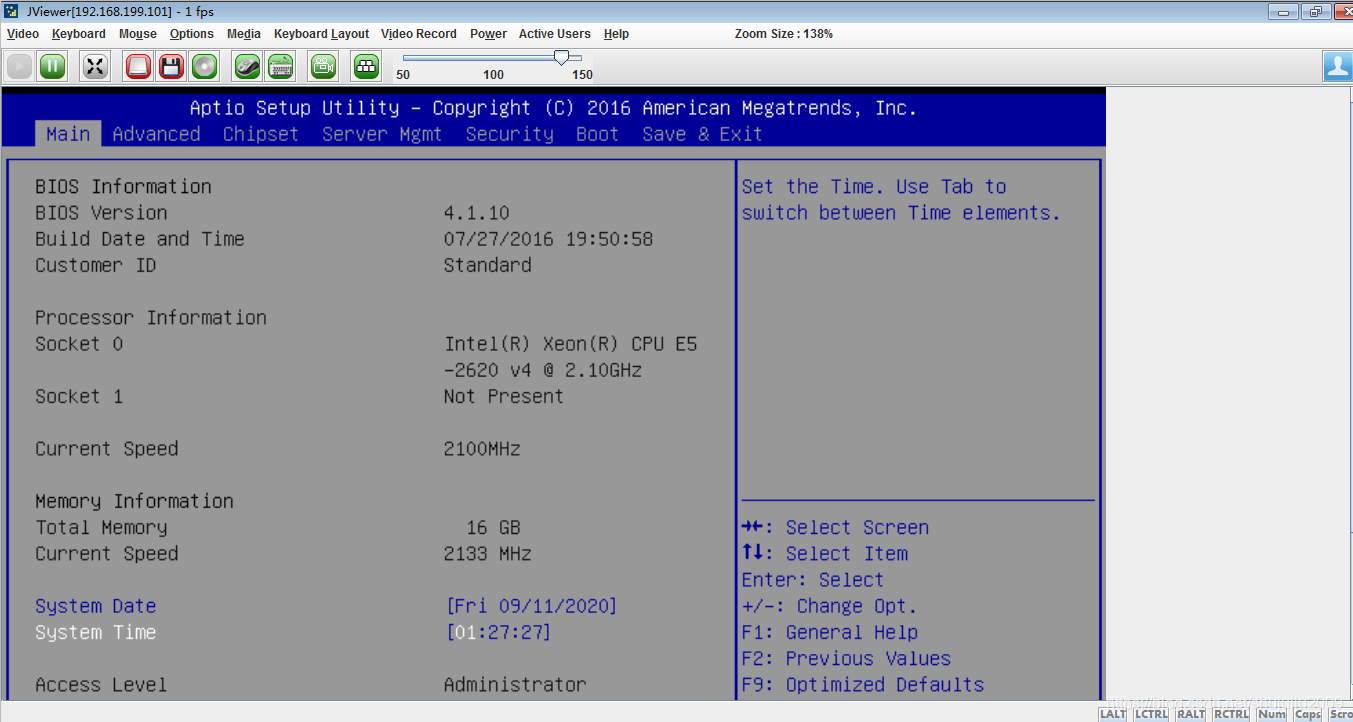Toggle the Num lock status button

(x=1272, y=714)
